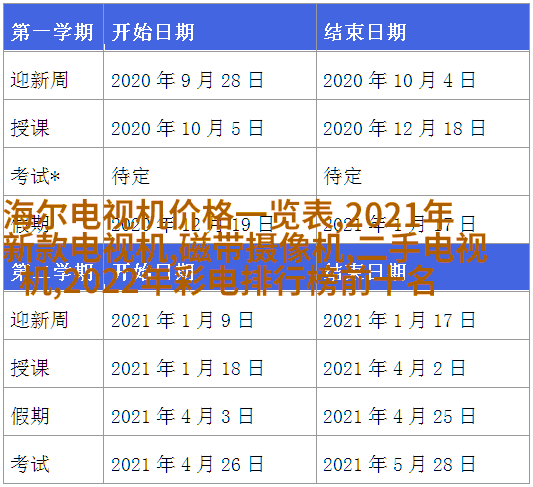This screenshot has height=487, width=533.
Task: Select the date '2020 年 10 月 5 日'
Action: (187, 128)
